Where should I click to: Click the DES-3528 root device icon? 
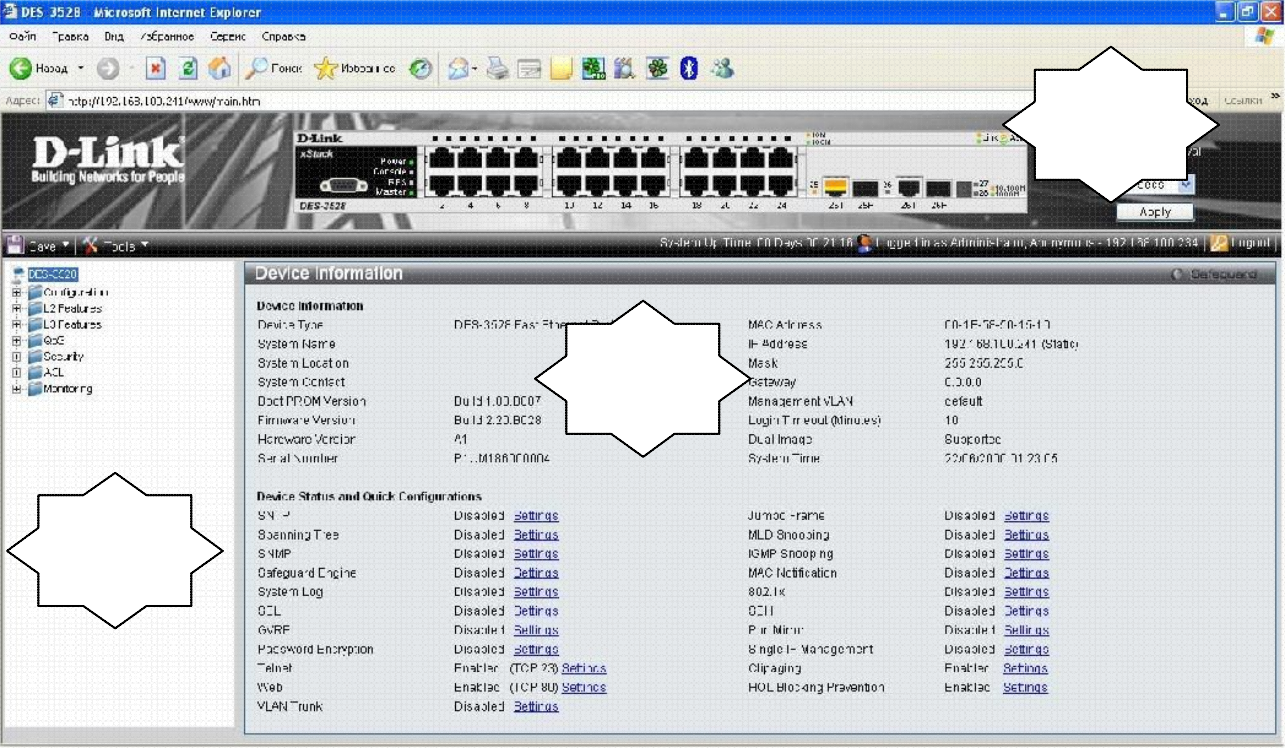(x=19, y=273)
